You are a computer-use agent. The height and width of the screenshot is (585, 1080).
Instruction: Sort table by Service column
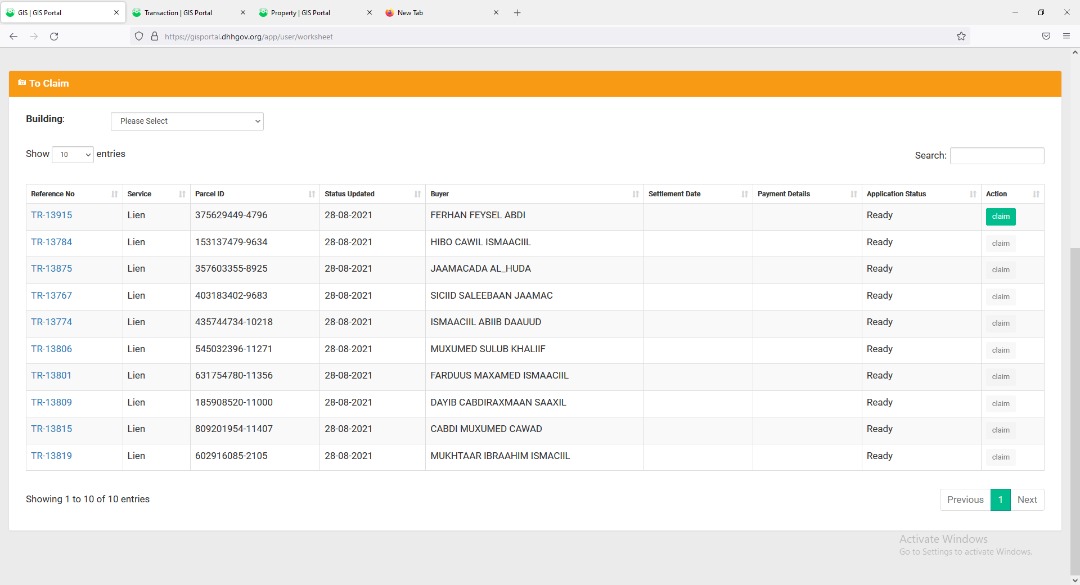click(156, 194)
